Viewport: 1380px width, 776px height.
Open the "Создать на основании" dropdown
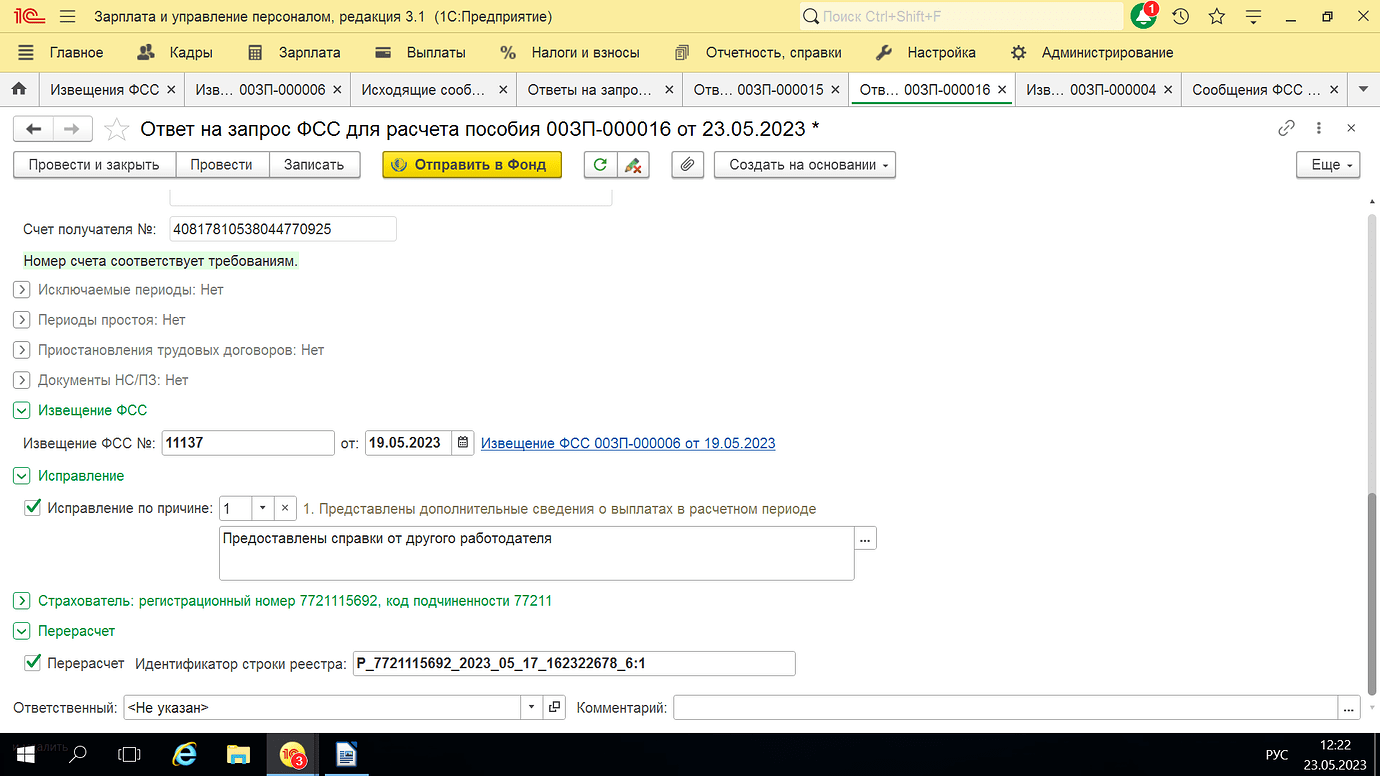804,165
